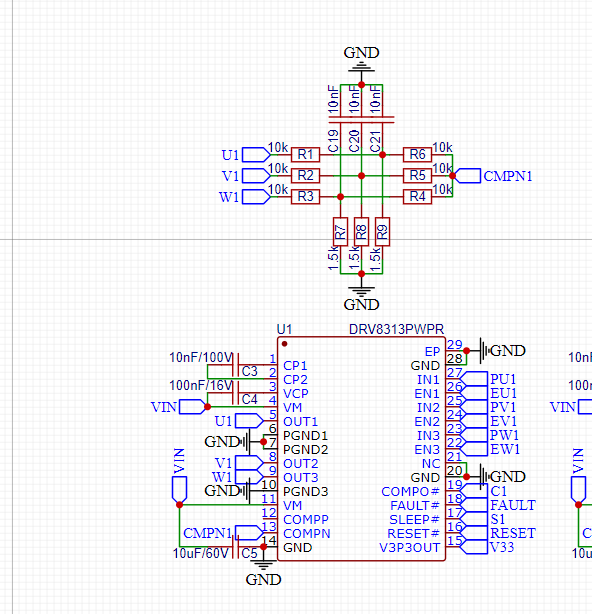592x614 pixels.
Task: Select resistor R4 symbol
Action: coord(417,196)
